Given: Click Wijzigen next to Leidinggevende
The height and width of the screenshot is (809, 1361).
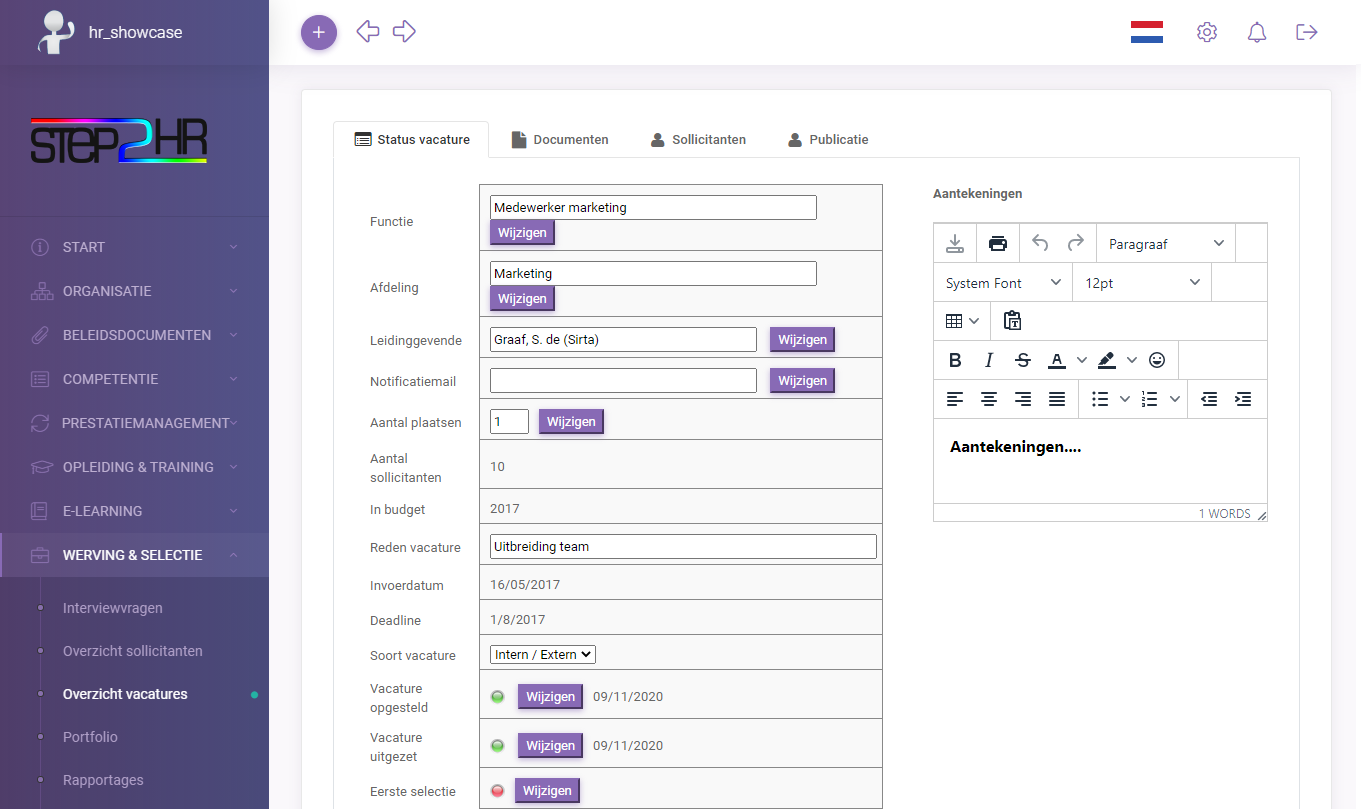Looking at the screenshot, I should (x=802, y=339).
